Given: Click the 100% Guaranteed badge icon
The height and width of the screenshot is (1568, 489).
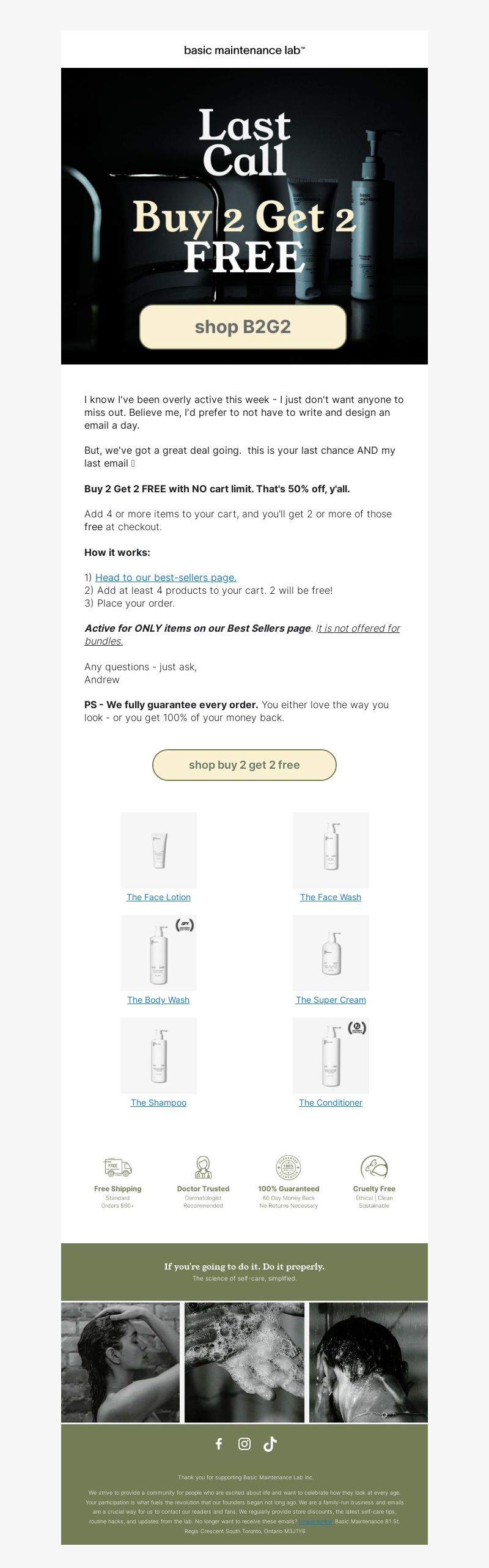Looking at the screenshot, I should 289,1167.
